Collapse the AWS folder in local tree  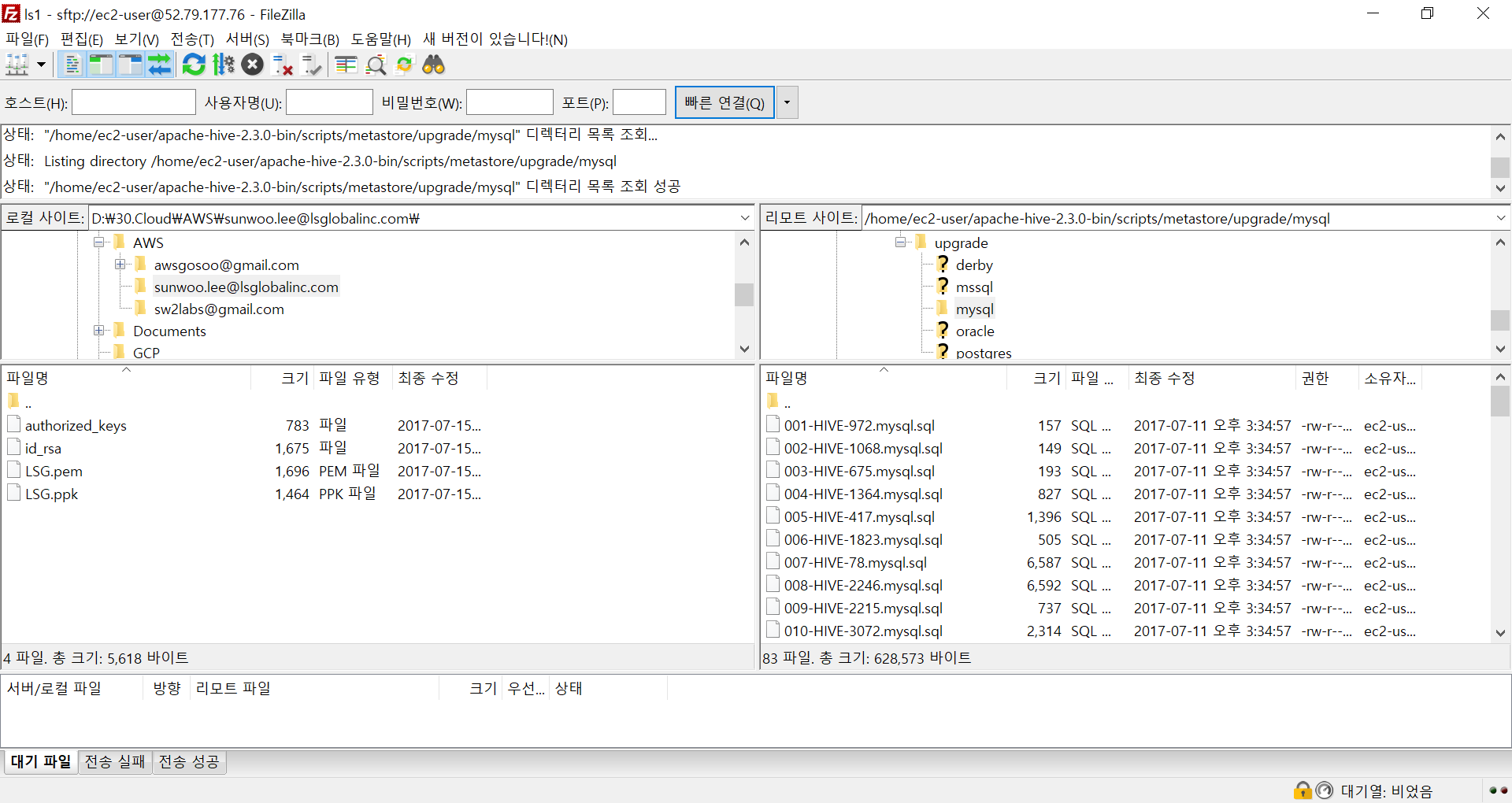pos(99,242)
